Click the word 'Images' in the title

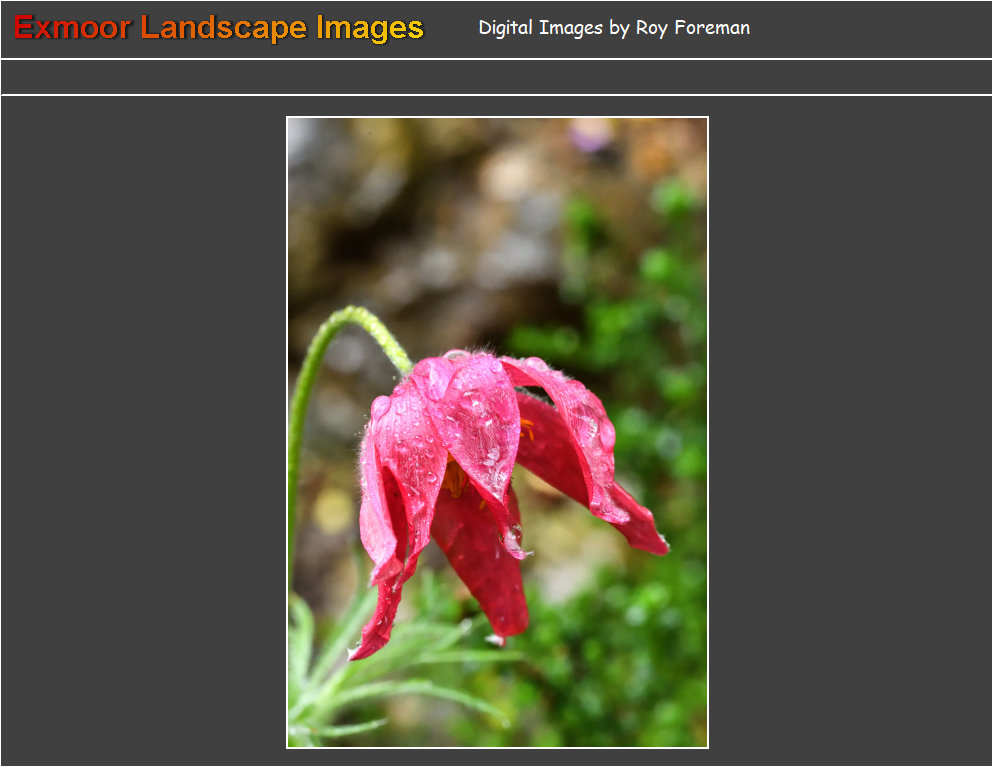370,28
